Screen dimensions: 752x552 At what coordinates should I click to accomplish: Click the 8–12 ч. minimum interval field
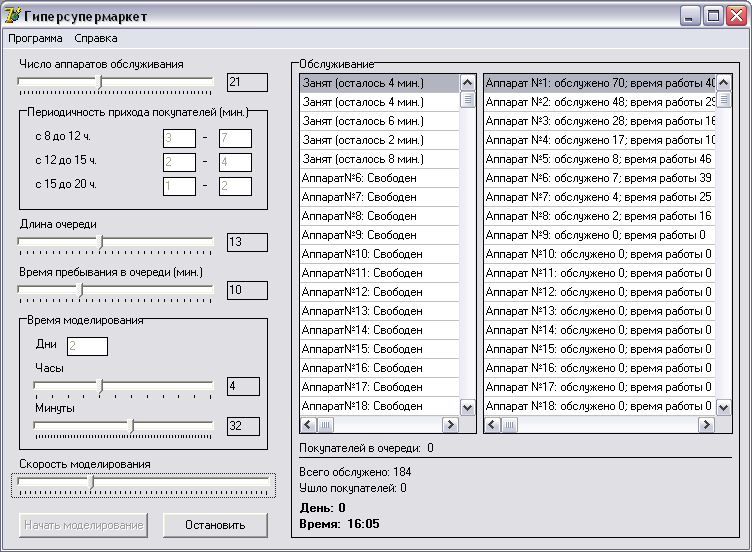(x=179, y=138)
